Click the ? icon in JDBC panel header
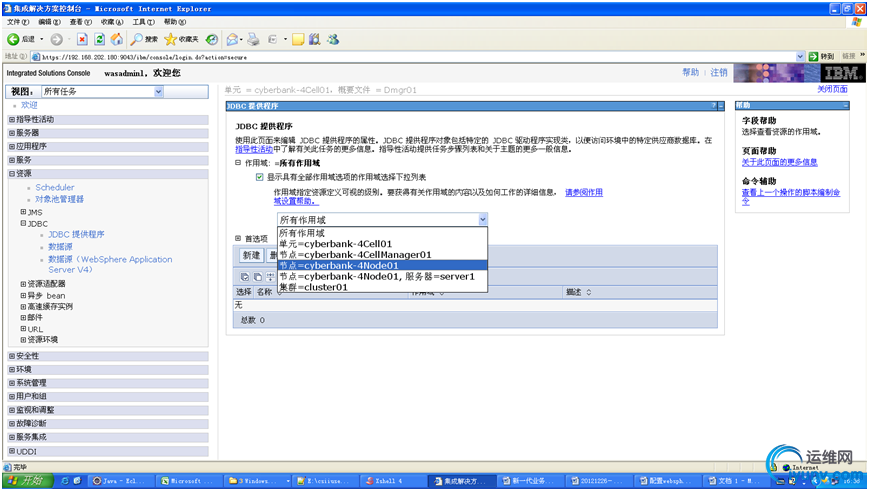Image resolution: width=869 pixels, height=491 pixels. [714, 105]
